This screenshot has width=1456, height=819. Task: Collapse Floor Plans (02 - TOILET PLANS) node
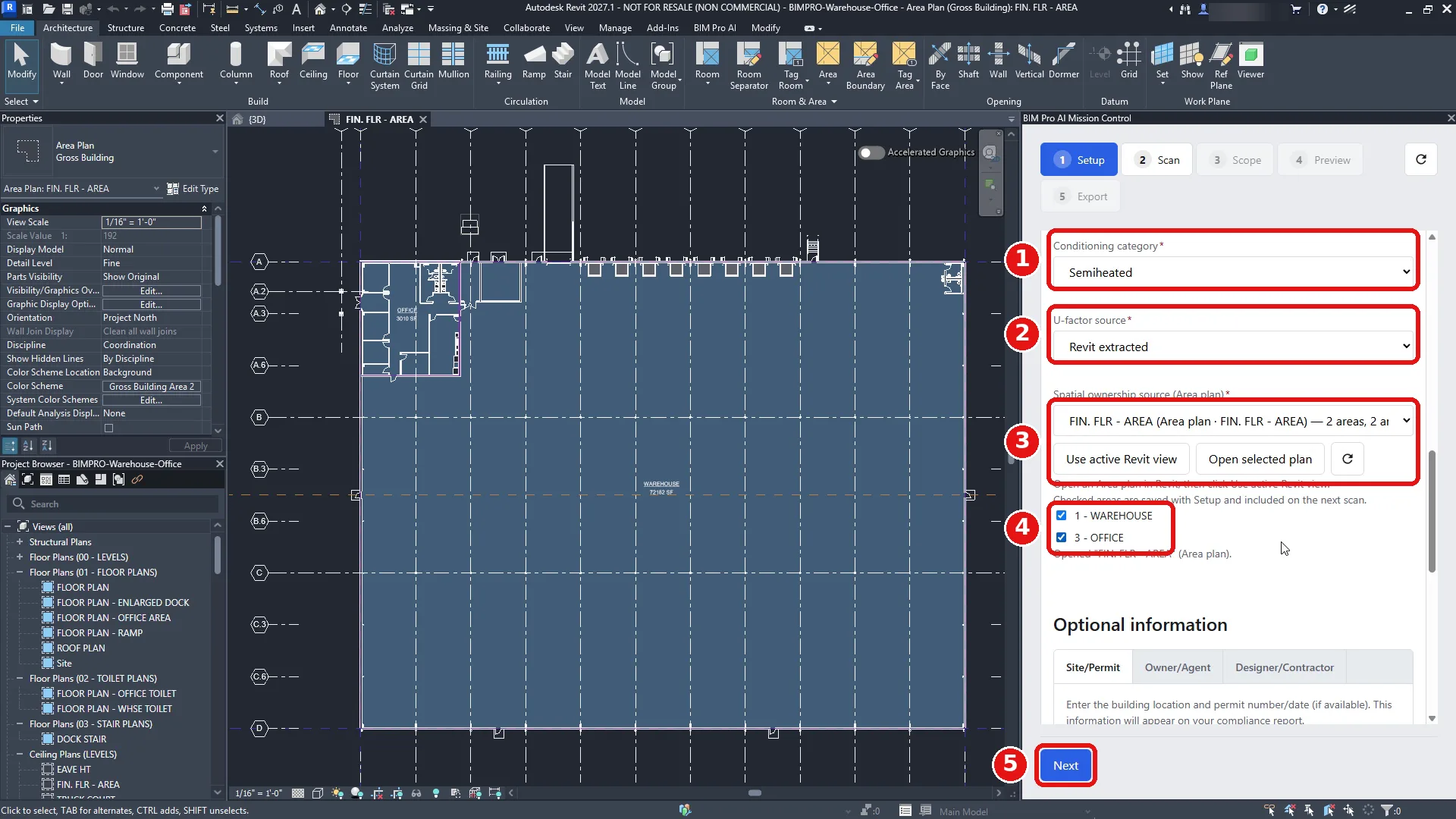(20, 679)
